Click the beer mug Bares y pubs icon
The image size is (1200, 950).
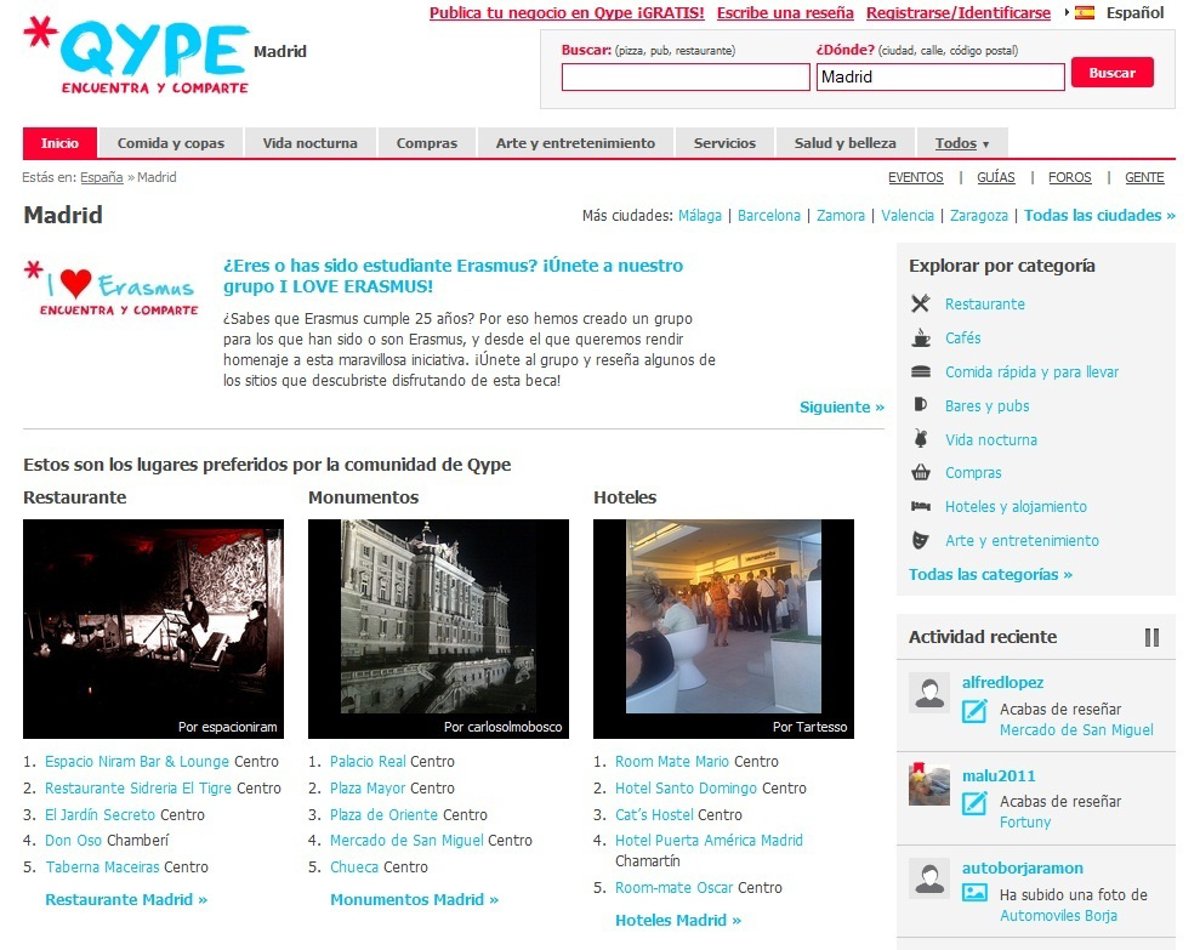(920, 405)
